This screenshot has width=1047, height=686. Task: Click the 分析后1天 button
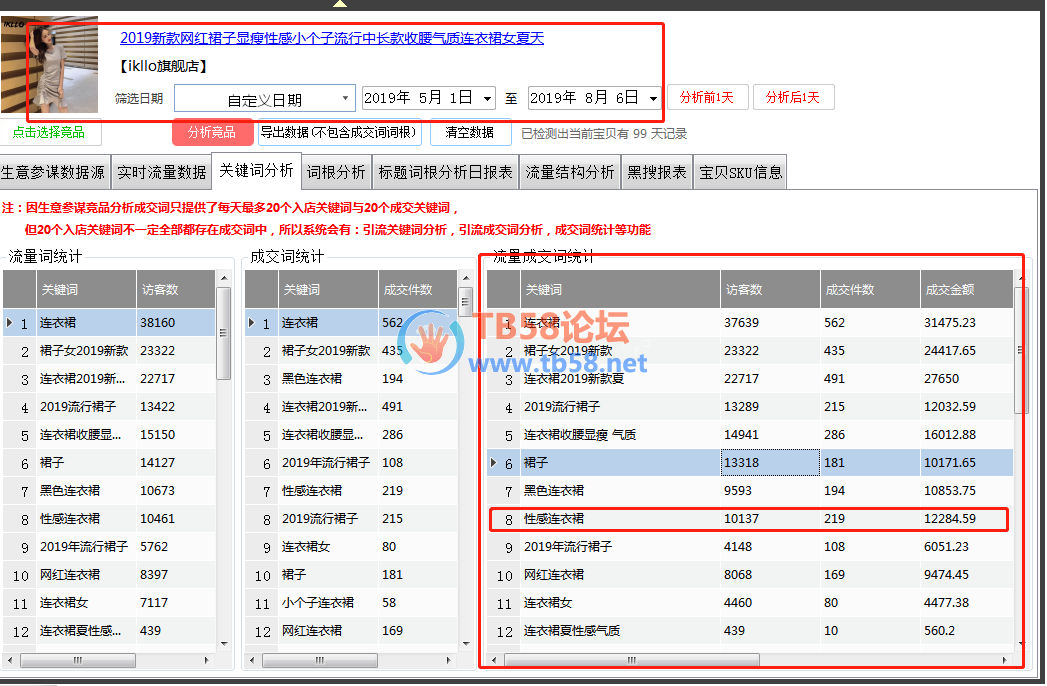(793, 97)
